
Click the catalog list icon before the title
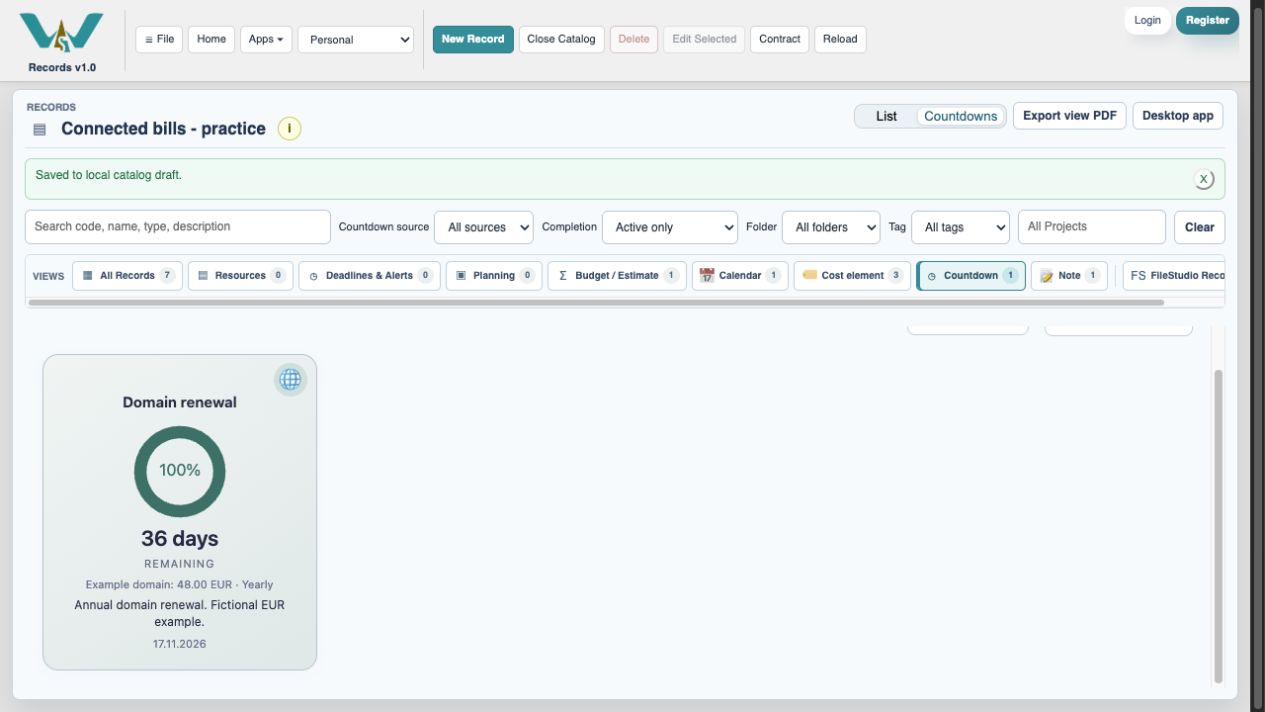click(40, 130)
